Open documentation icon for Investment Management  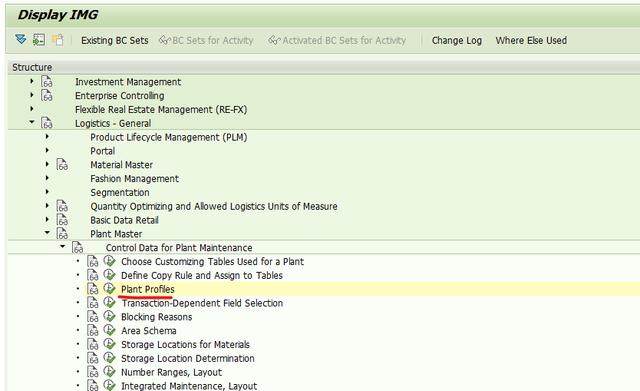(x=47, y=82)
